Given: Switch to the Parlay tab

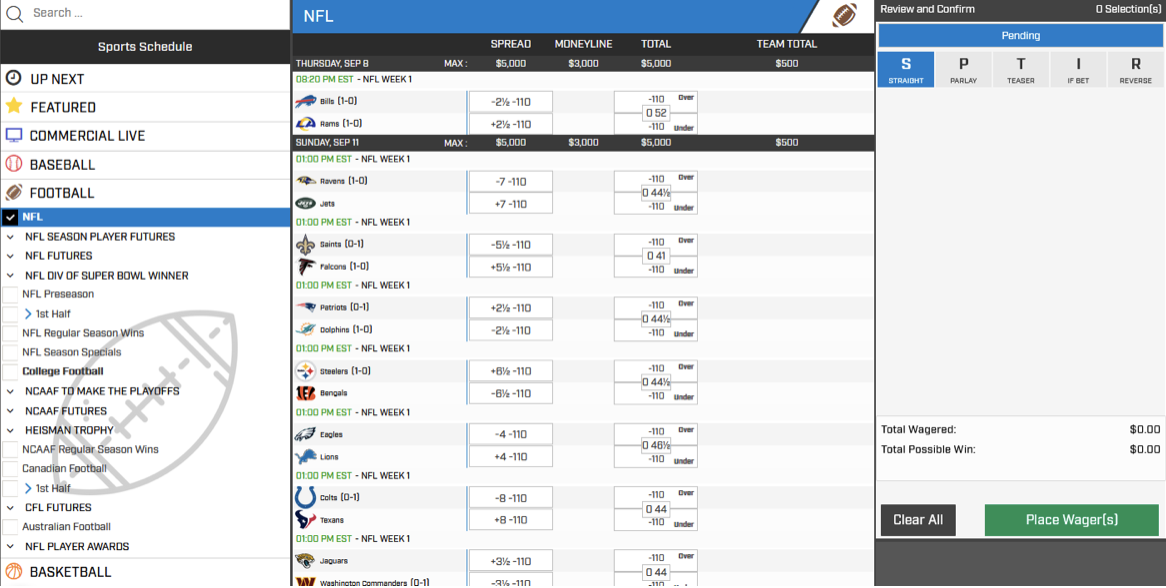Looking at the screenshot, I should [x=963, y=69].
